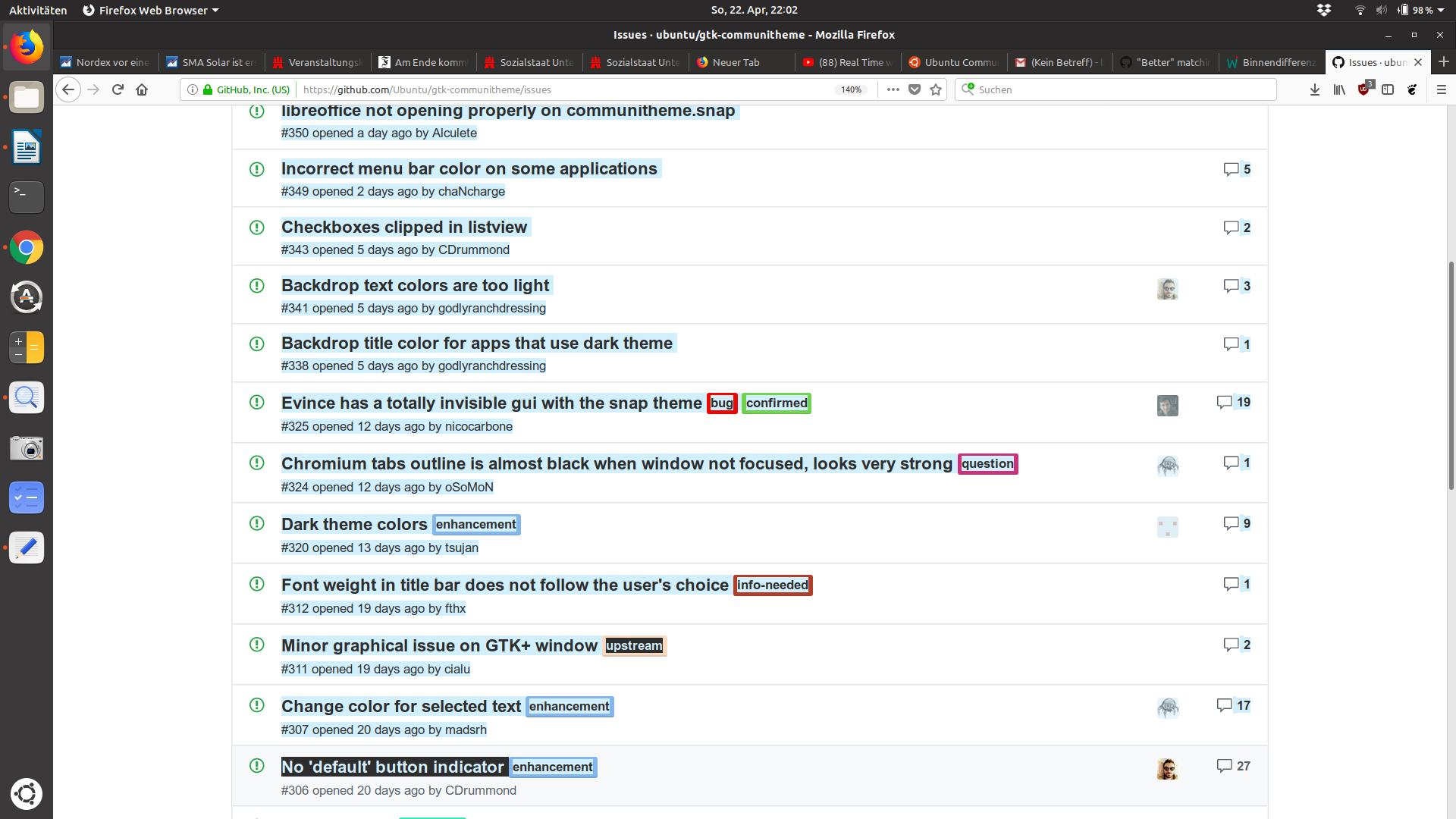Screen dimensions: 1456x819
Task: Switch to the Neuer Tab tab
Action: coord(736,62)
